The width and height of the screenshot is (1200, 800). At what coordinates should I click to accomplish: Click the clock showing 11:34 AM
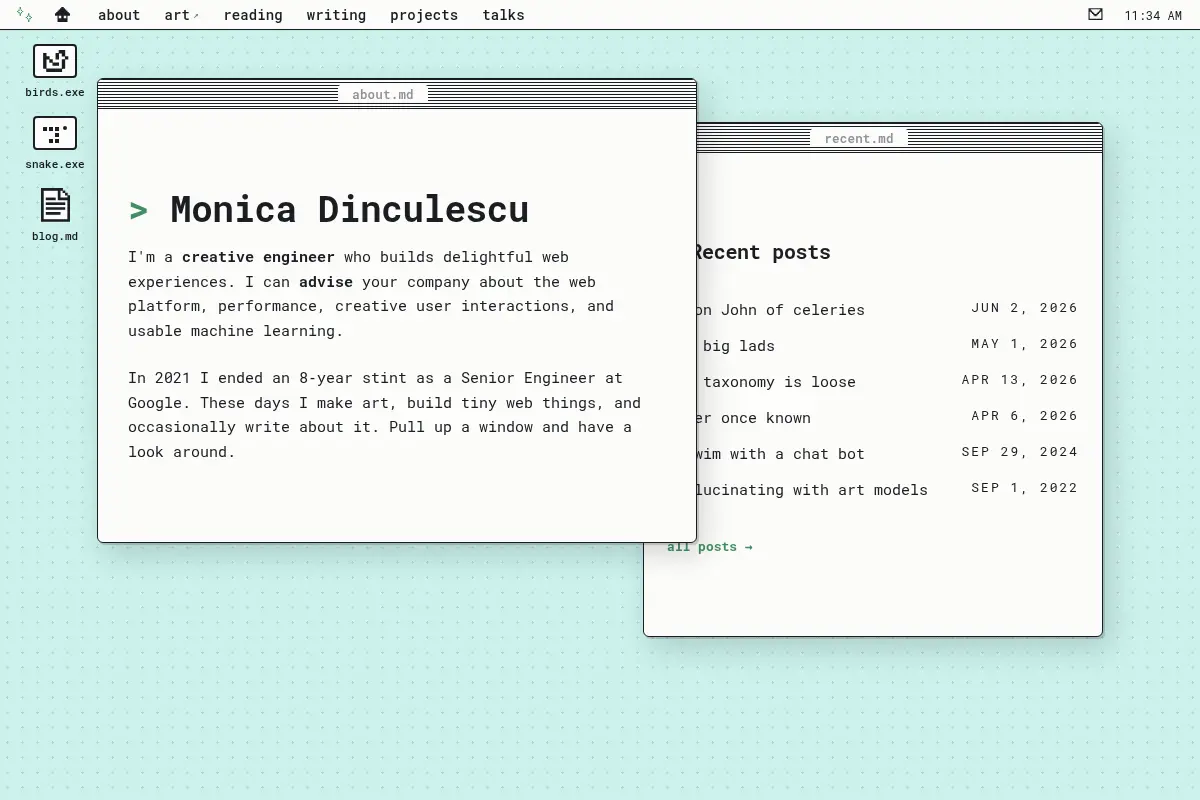click(1154, 15)
